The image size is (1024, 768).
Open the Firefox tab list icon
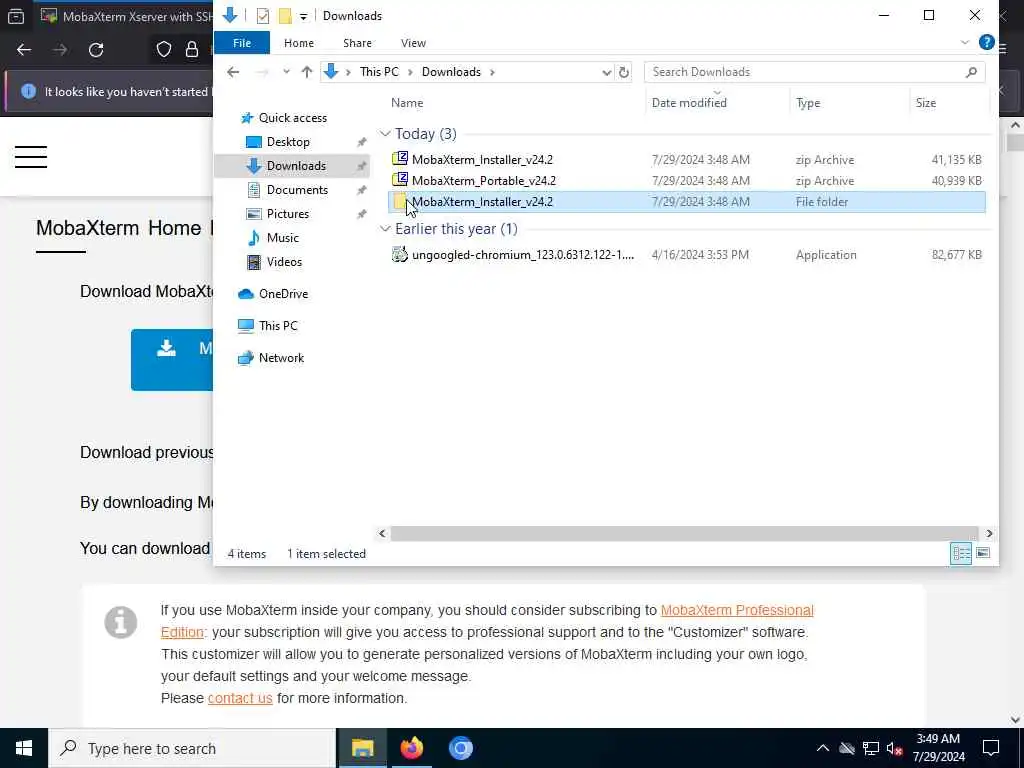pyautogui.click(x=16, y=16)
